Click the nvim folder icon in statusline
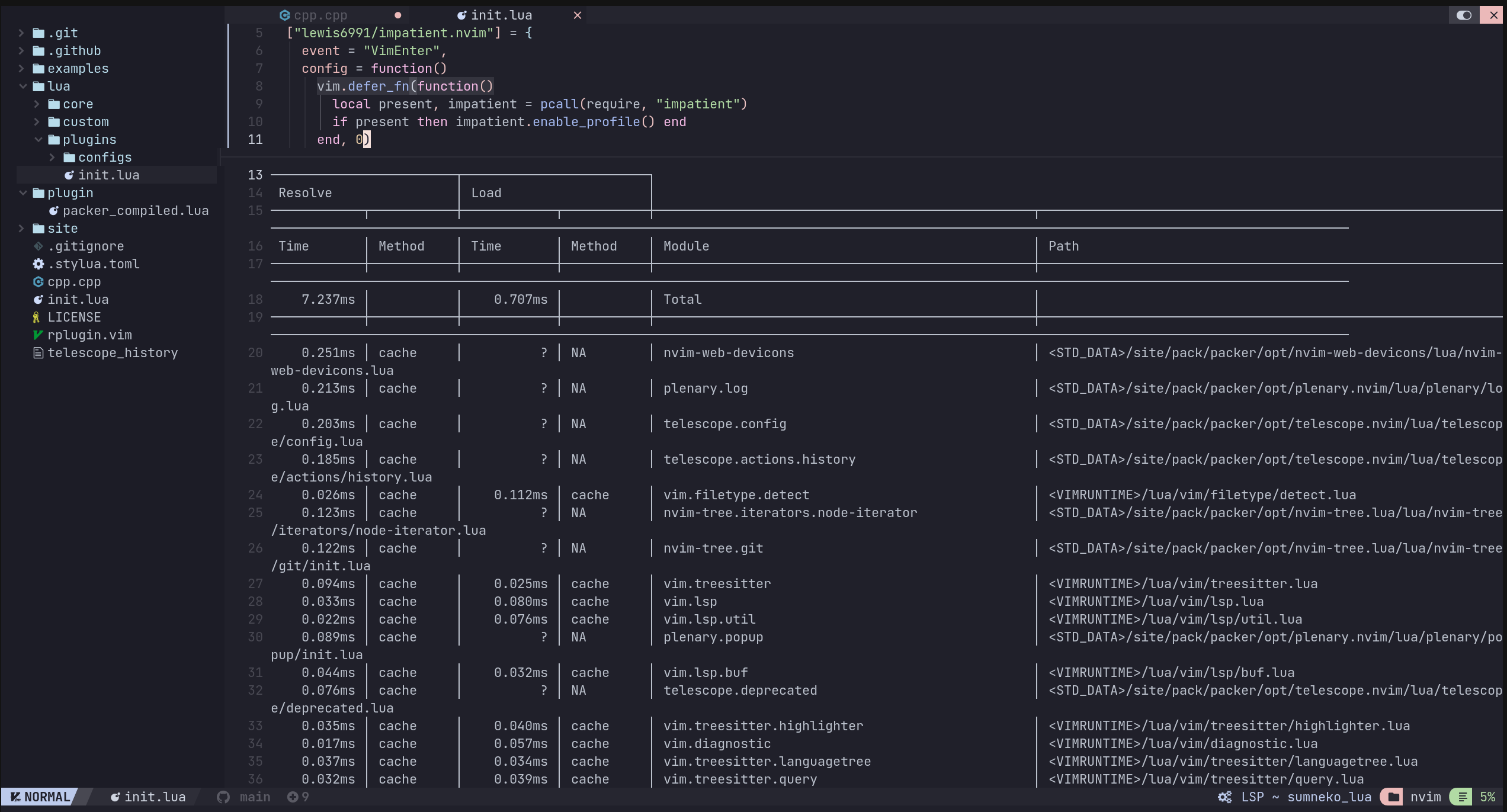The image size is (1507, 812). coord(1393,797)
